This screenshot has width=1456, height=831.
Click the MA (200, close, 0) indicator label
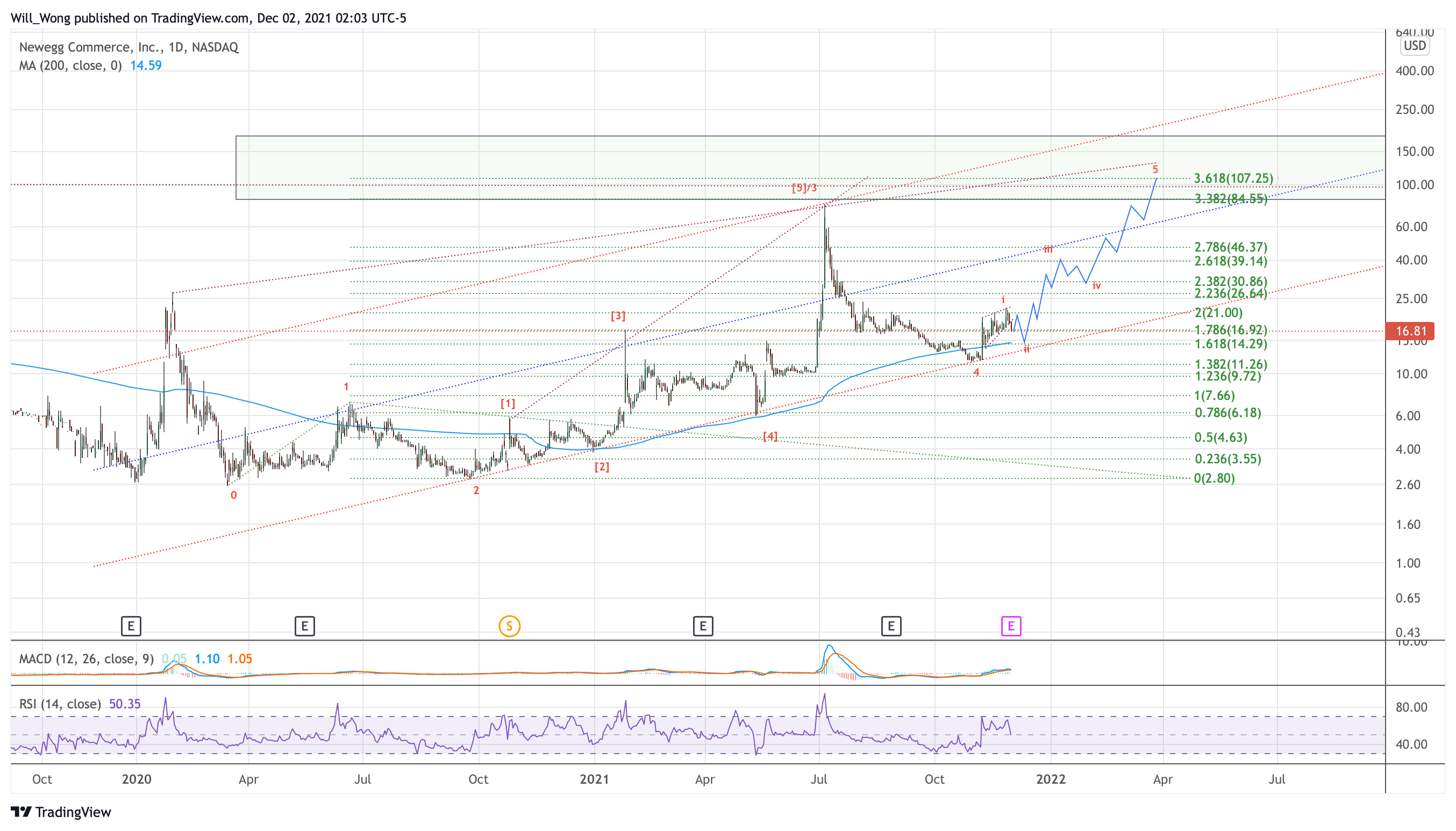[x=70, y=65]
